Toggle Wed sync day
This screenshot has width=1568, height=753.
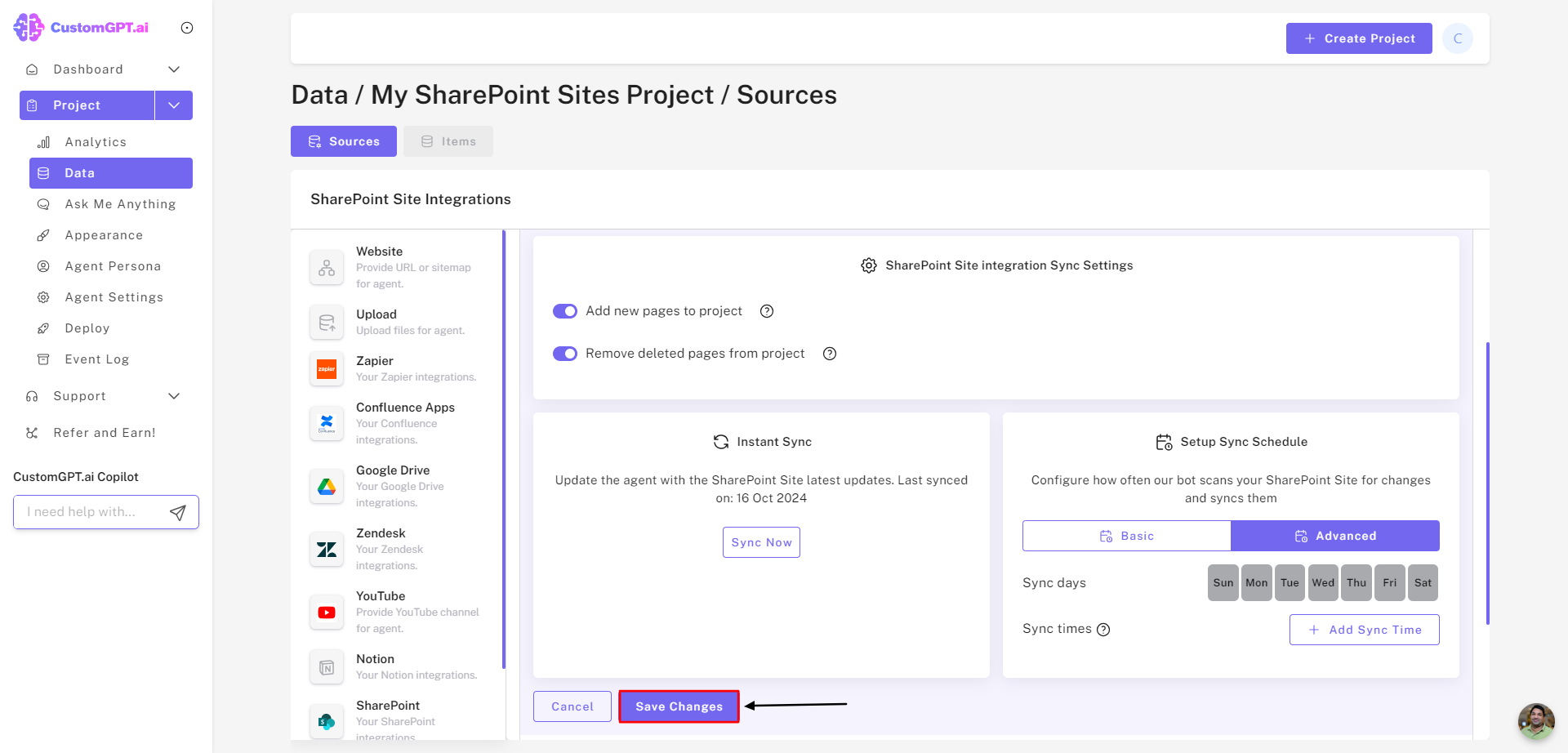coord(1323,583)
